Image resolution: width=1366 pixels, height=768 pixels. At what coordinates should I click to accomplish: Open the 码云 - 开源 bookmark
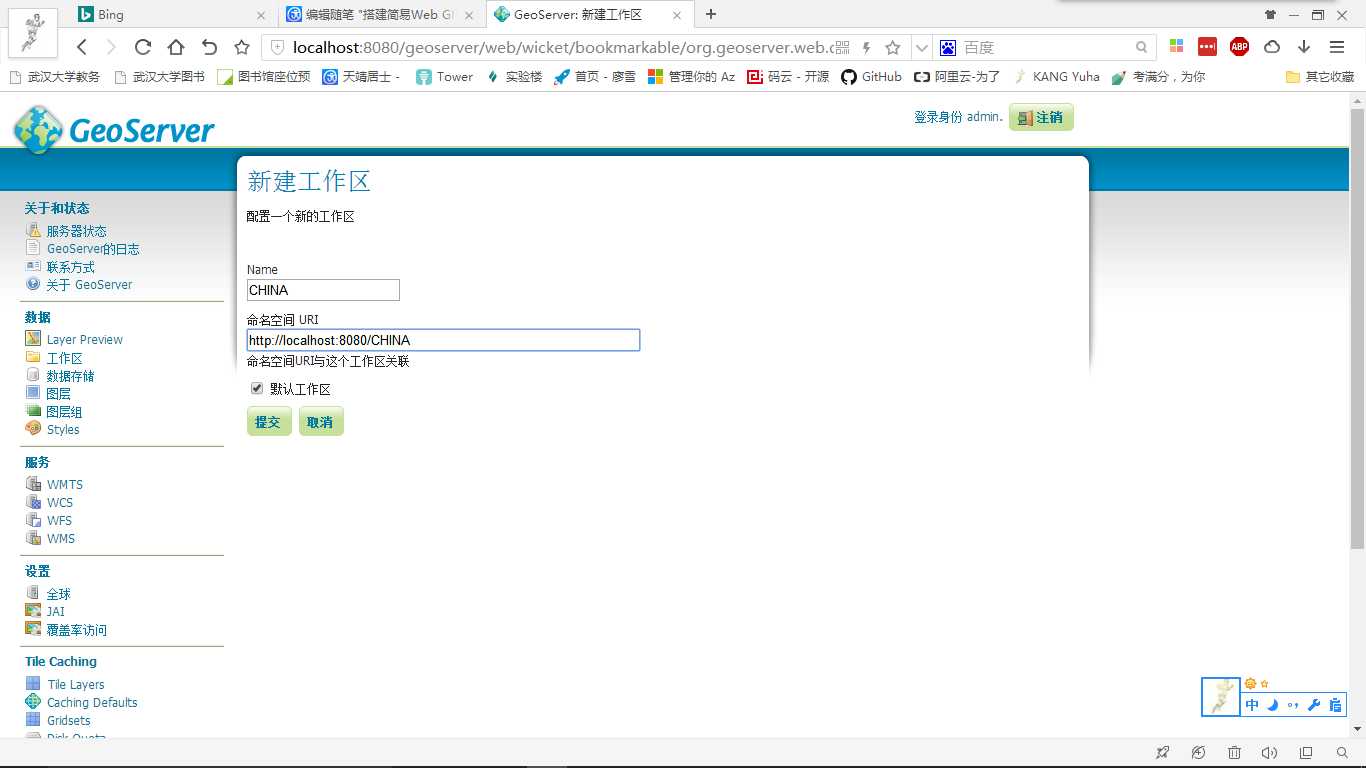[x=788, y=76]
